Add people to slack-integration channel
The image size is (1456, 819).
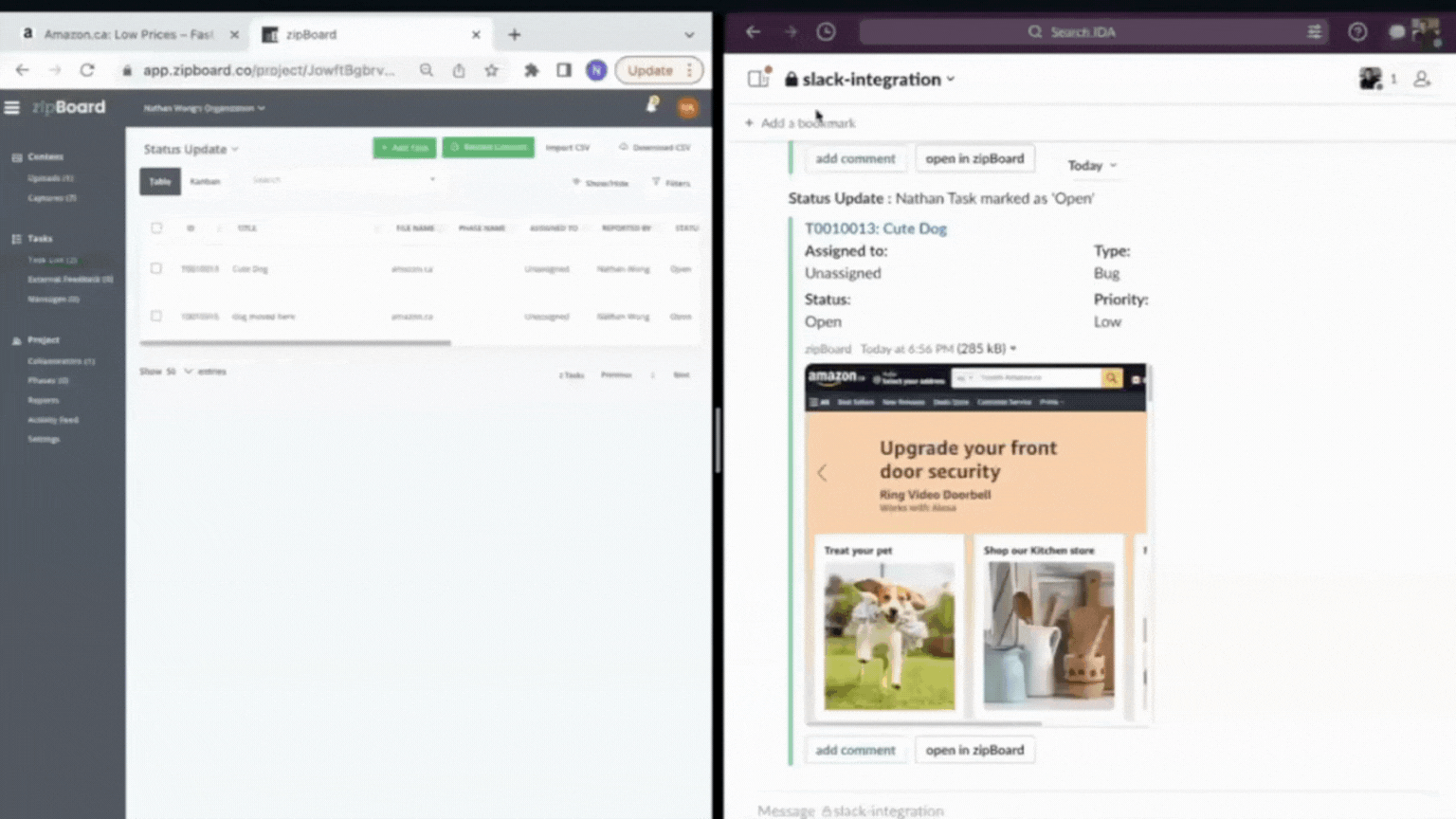pos(1422,80)
